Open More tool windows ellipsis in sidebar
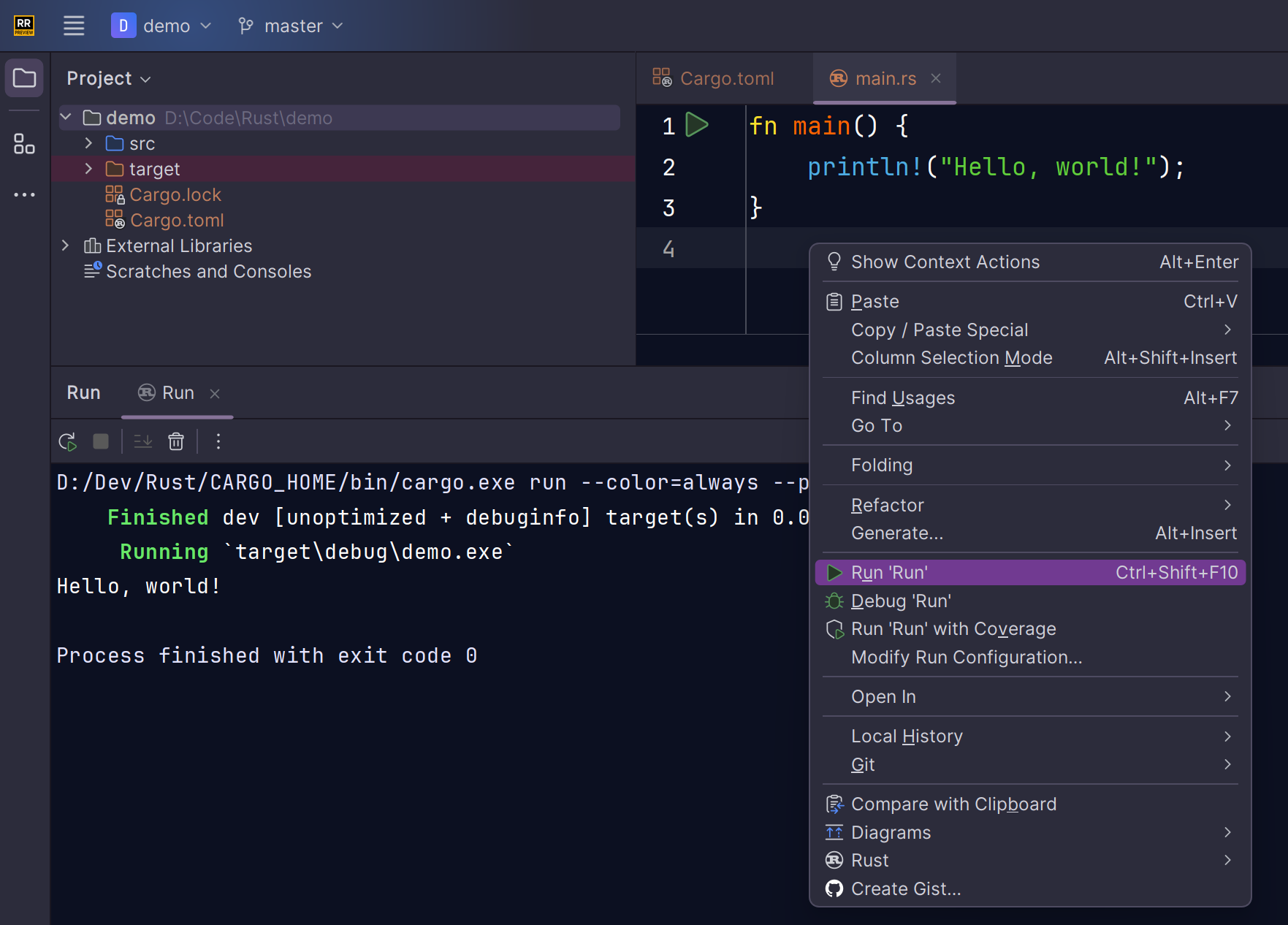 (x=24, y=194)
